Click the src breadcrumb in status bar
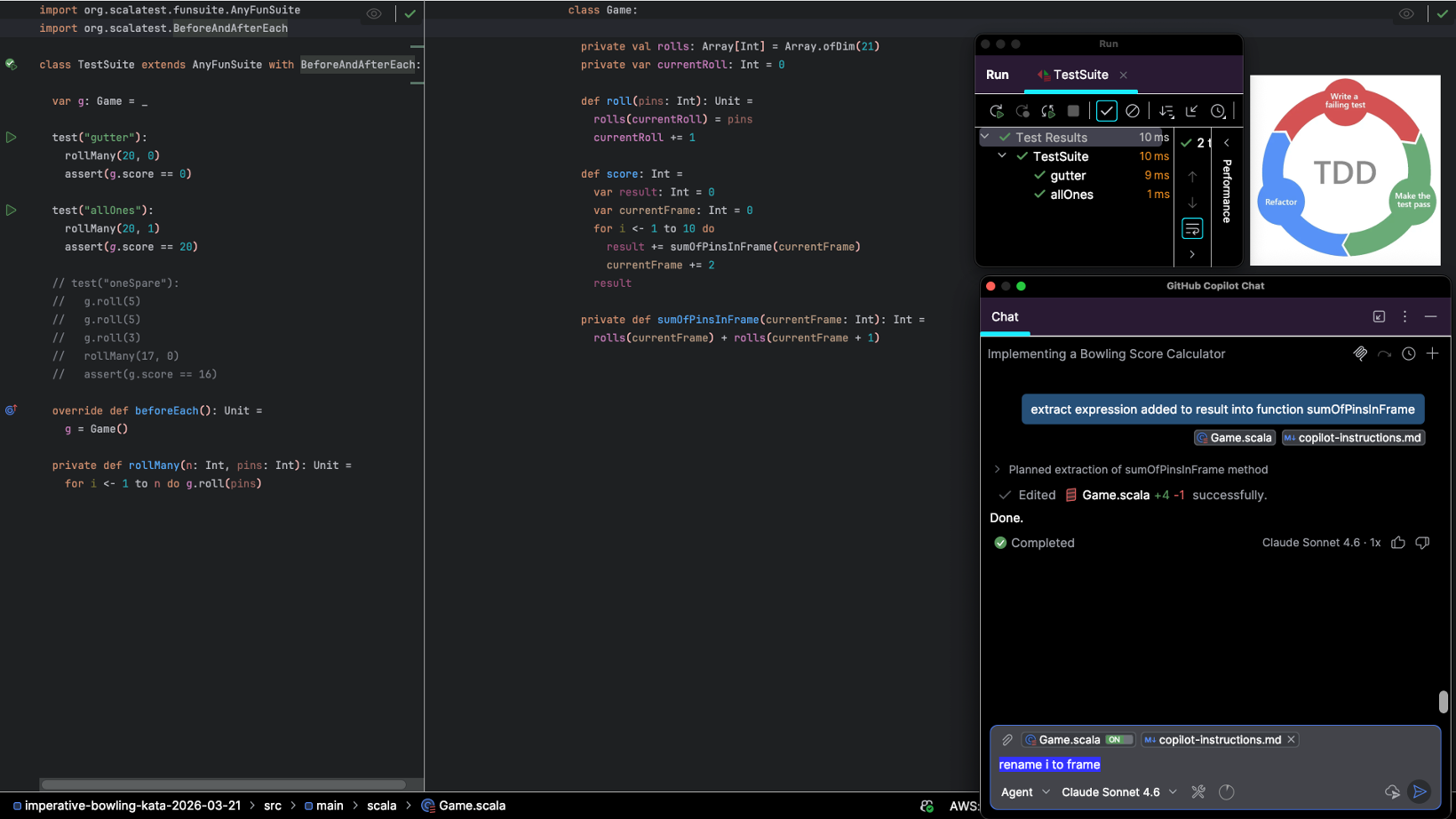 click(272, 806)
